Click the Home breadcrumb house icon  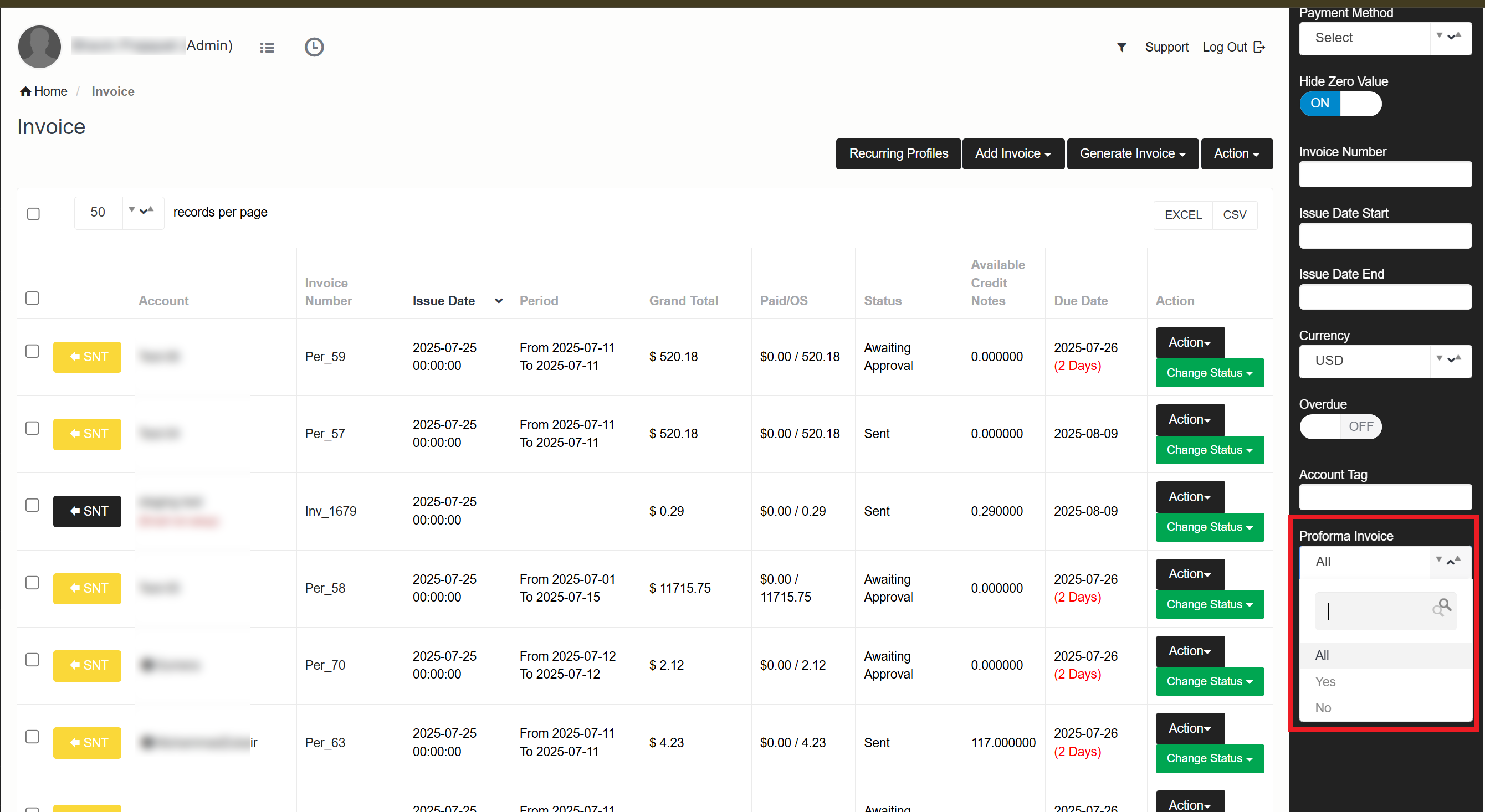click(x=25, y=91)
